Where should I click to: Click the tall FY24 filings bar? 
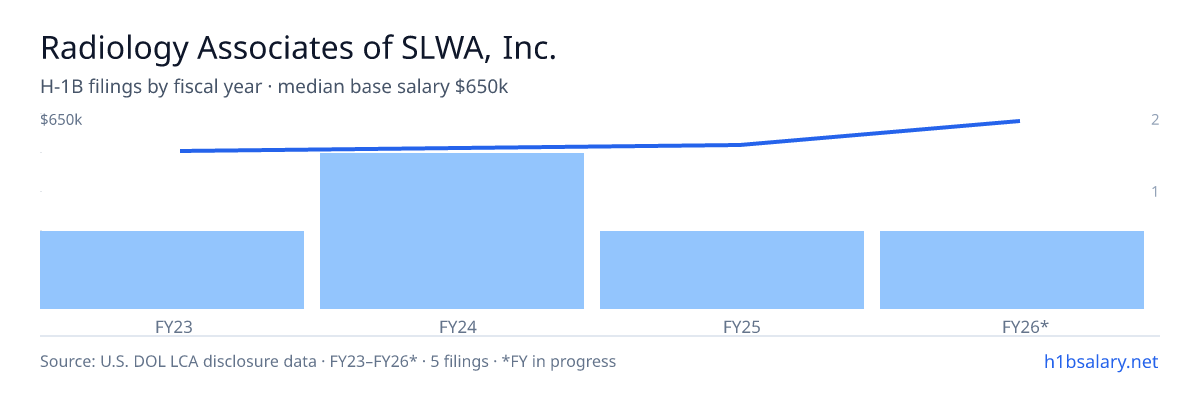(x=452, y=231)
